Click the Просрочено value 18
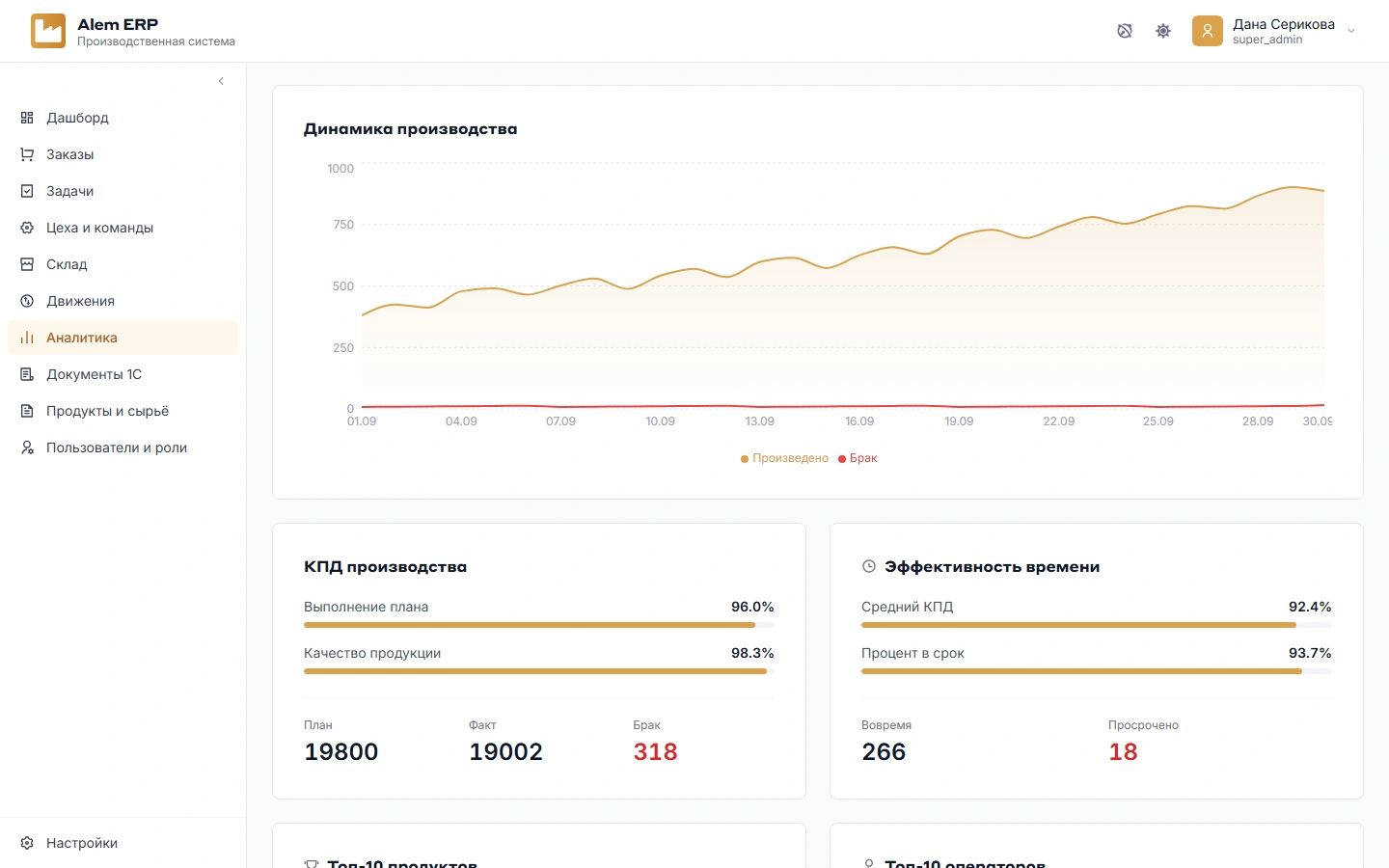Viewport: 1389px width, 868px height. (1123, 752)
